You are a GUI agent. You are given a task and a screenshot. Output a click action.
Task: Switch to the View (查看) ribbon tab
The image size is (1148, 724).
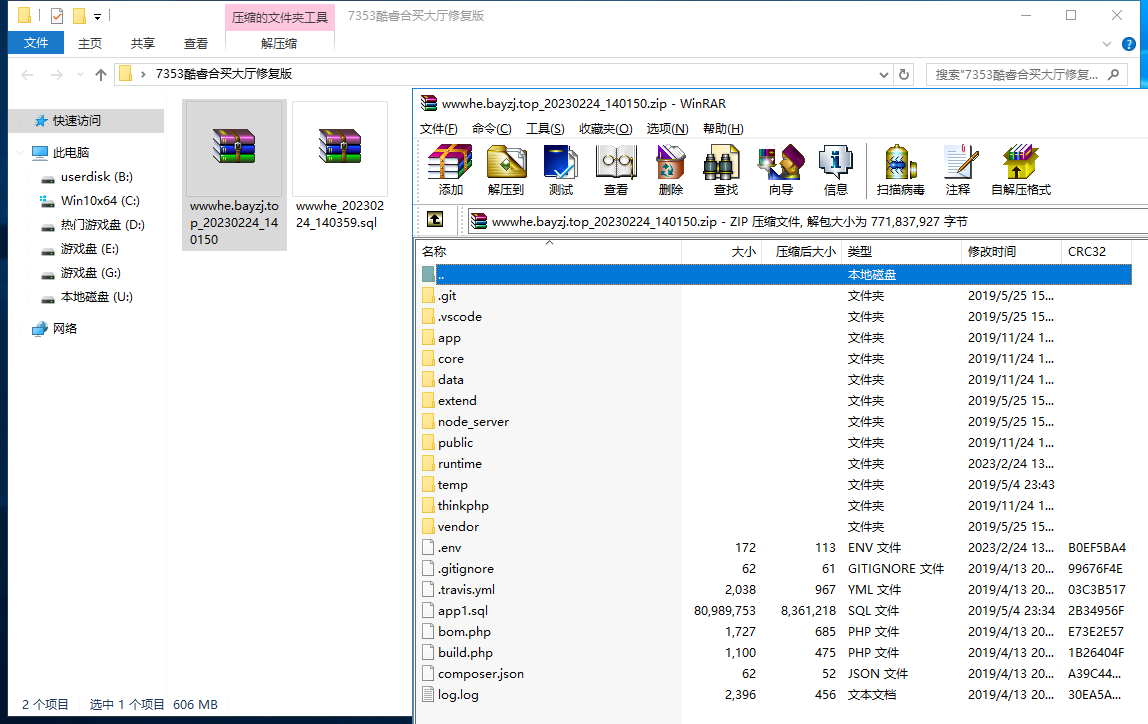pyautogui.click(x=196, y=43)
